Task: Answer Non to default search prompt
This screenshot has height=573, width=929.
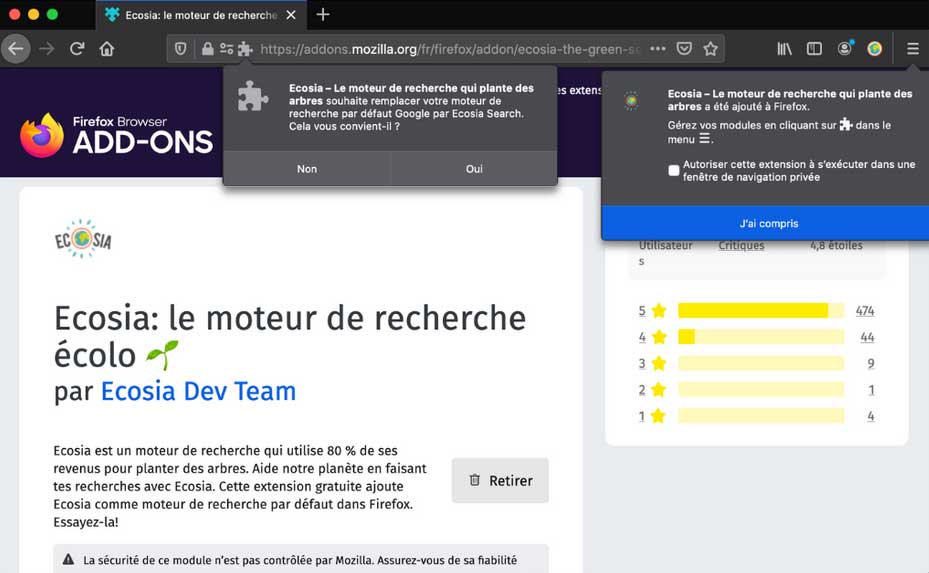Action: (x=307, y=169)
